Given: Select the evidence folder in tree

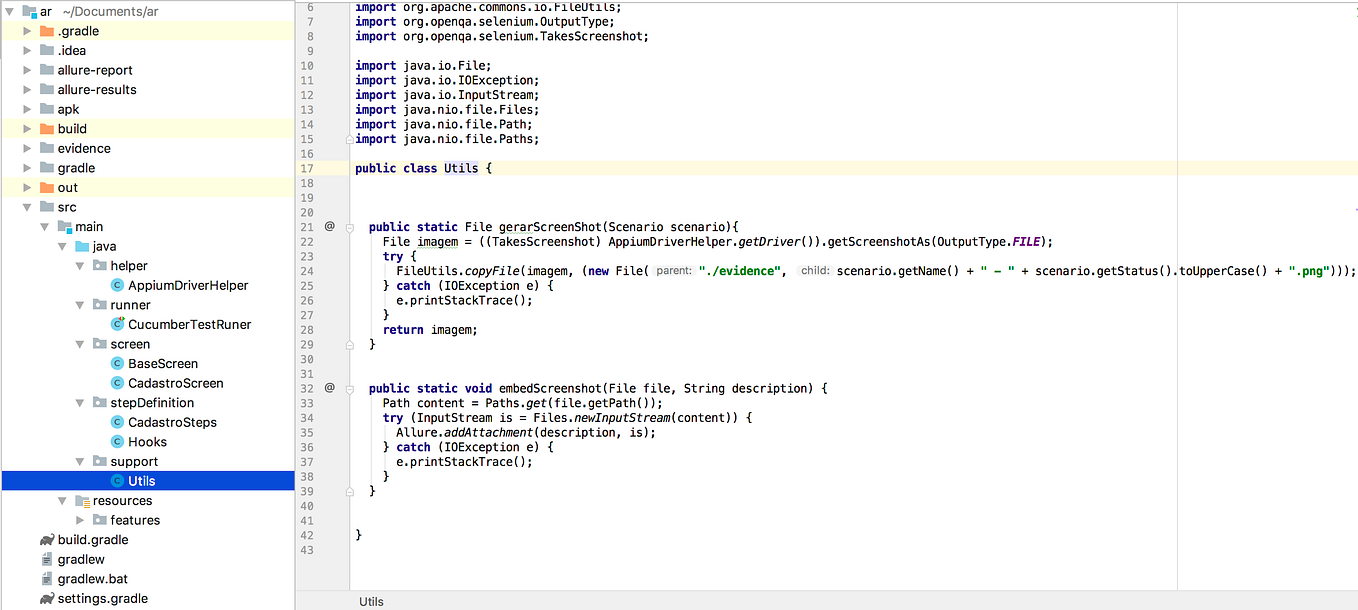Looking at the screenshot, I should pos(84,148).
